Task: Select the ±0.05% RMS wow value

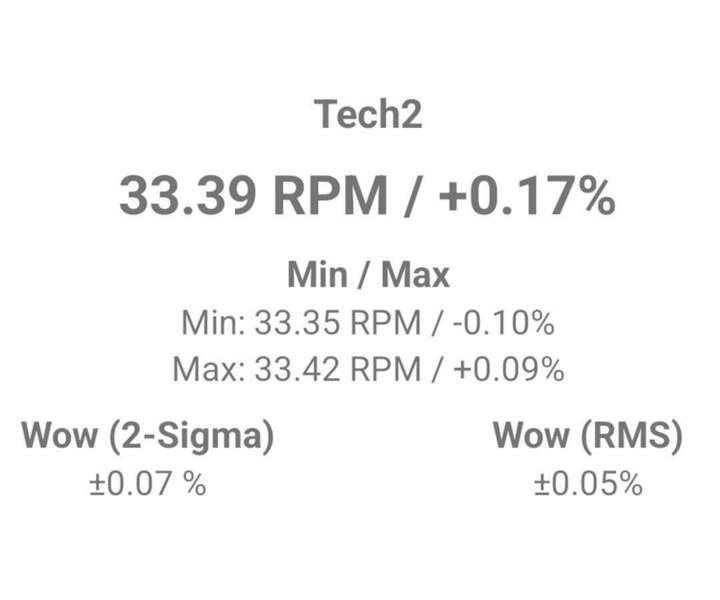Action: (x=588, y=484)
